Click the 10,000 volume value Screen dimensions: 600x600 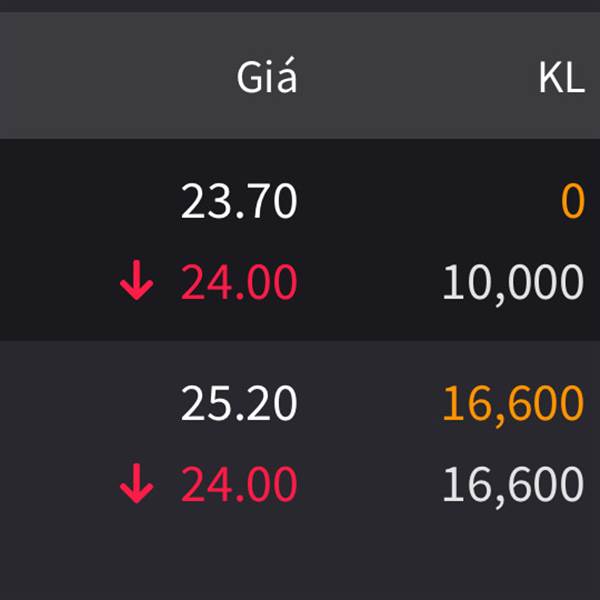(x=512, y=284)
